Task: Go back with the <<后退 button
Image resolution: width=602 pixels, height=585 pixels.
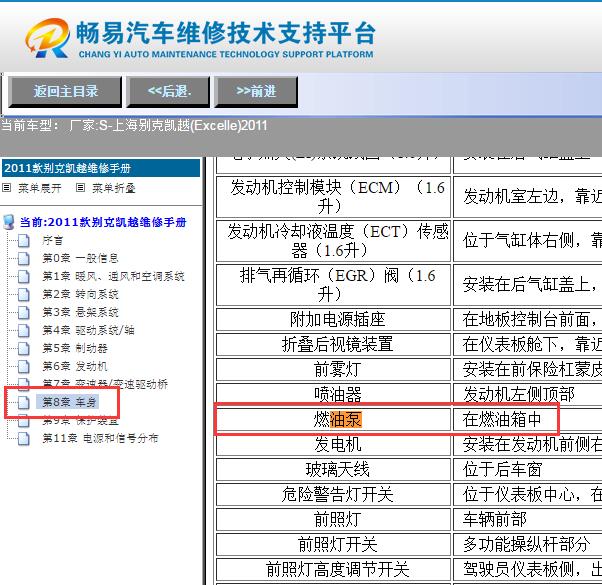Action: coord(168,91)
